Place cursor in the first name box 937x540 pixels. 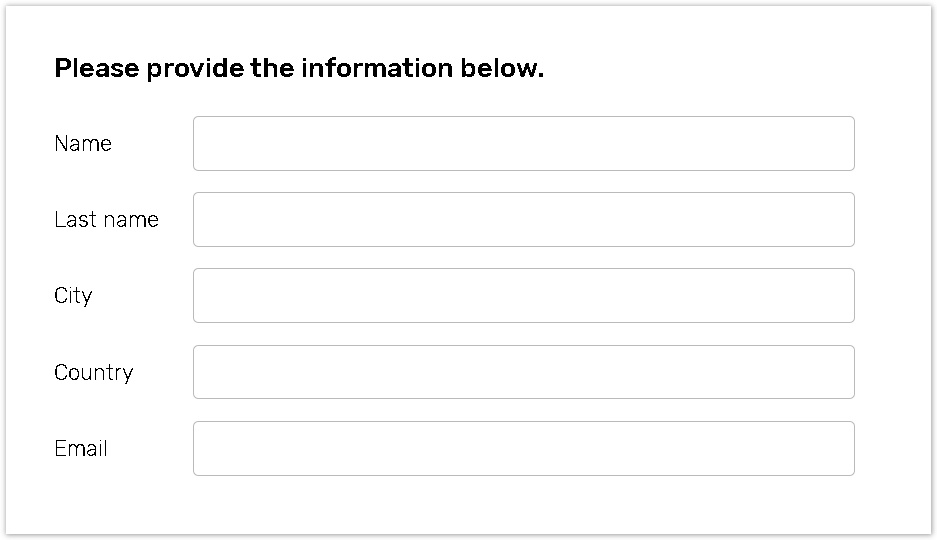coord(523,144)
